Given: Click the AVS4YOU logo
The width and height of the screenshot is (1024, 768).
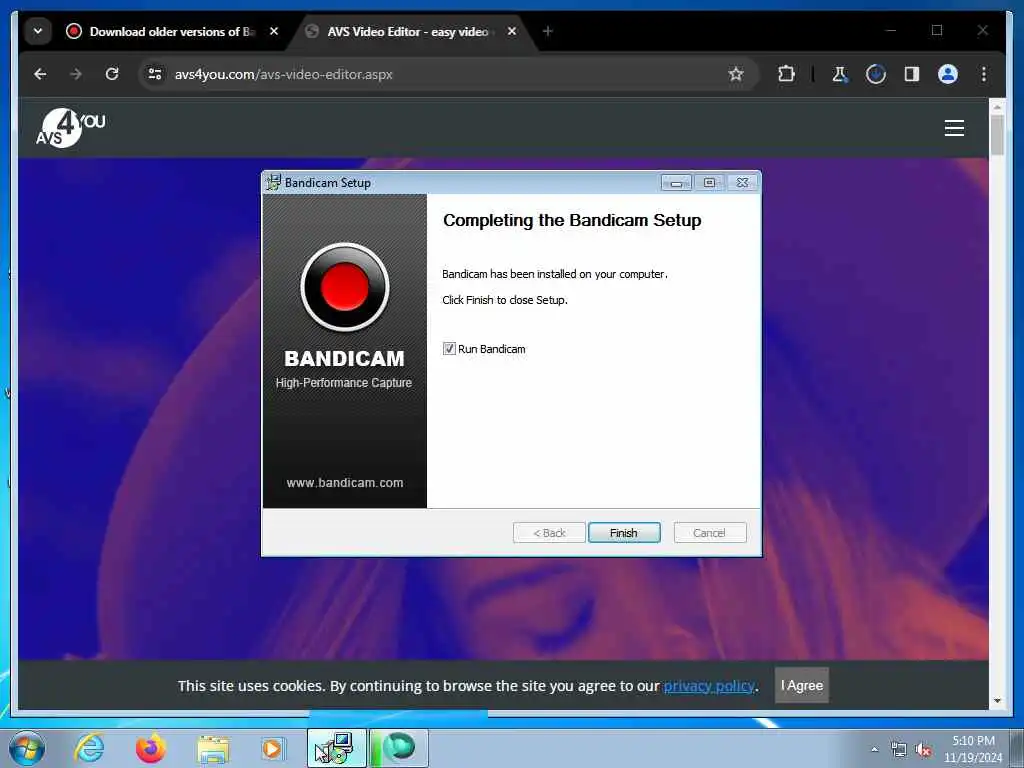Looking at the screenshot, I should tap(71, 128).
